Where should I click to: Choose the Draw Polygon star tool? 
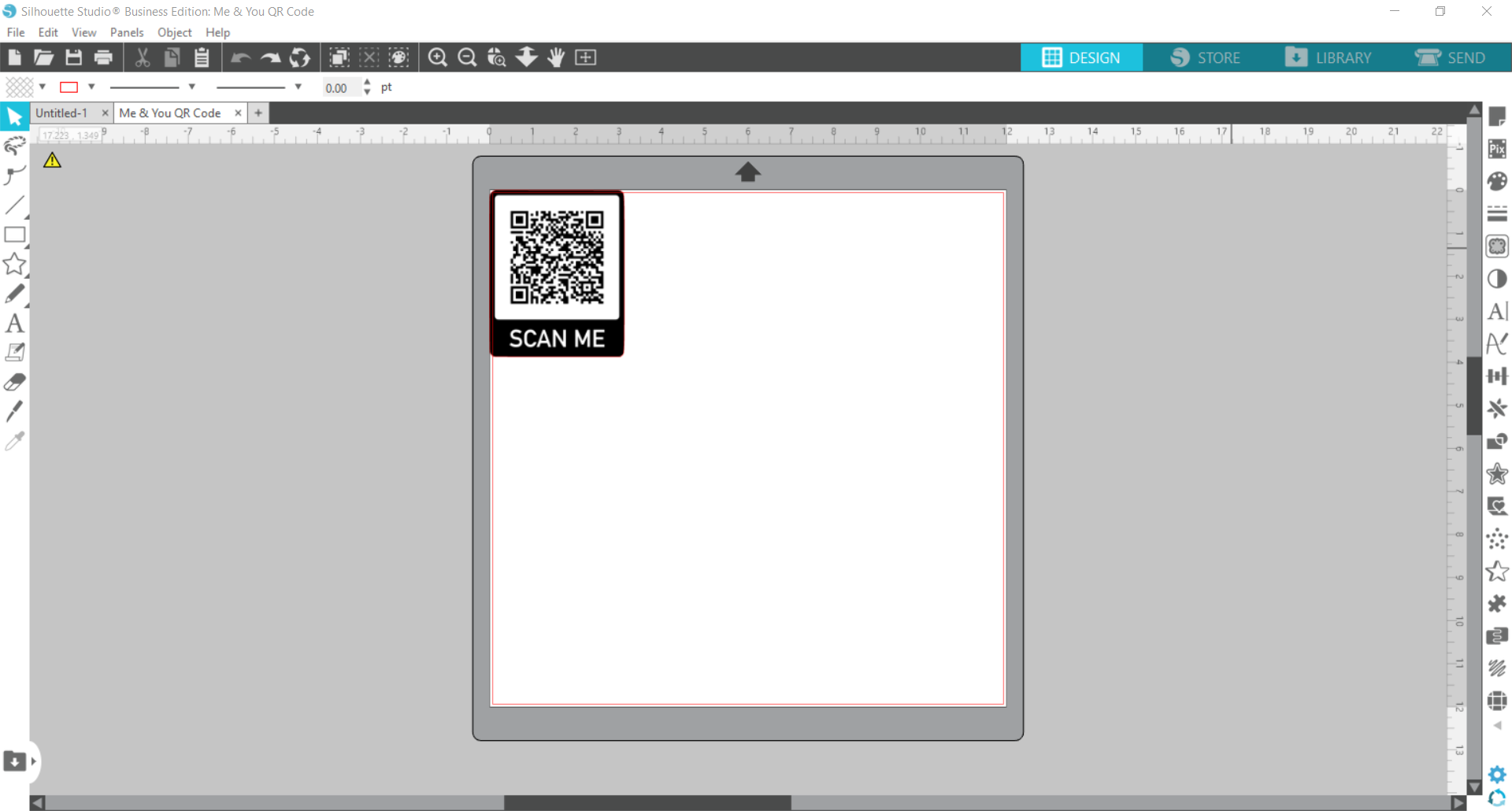click(x=14, y=264)
